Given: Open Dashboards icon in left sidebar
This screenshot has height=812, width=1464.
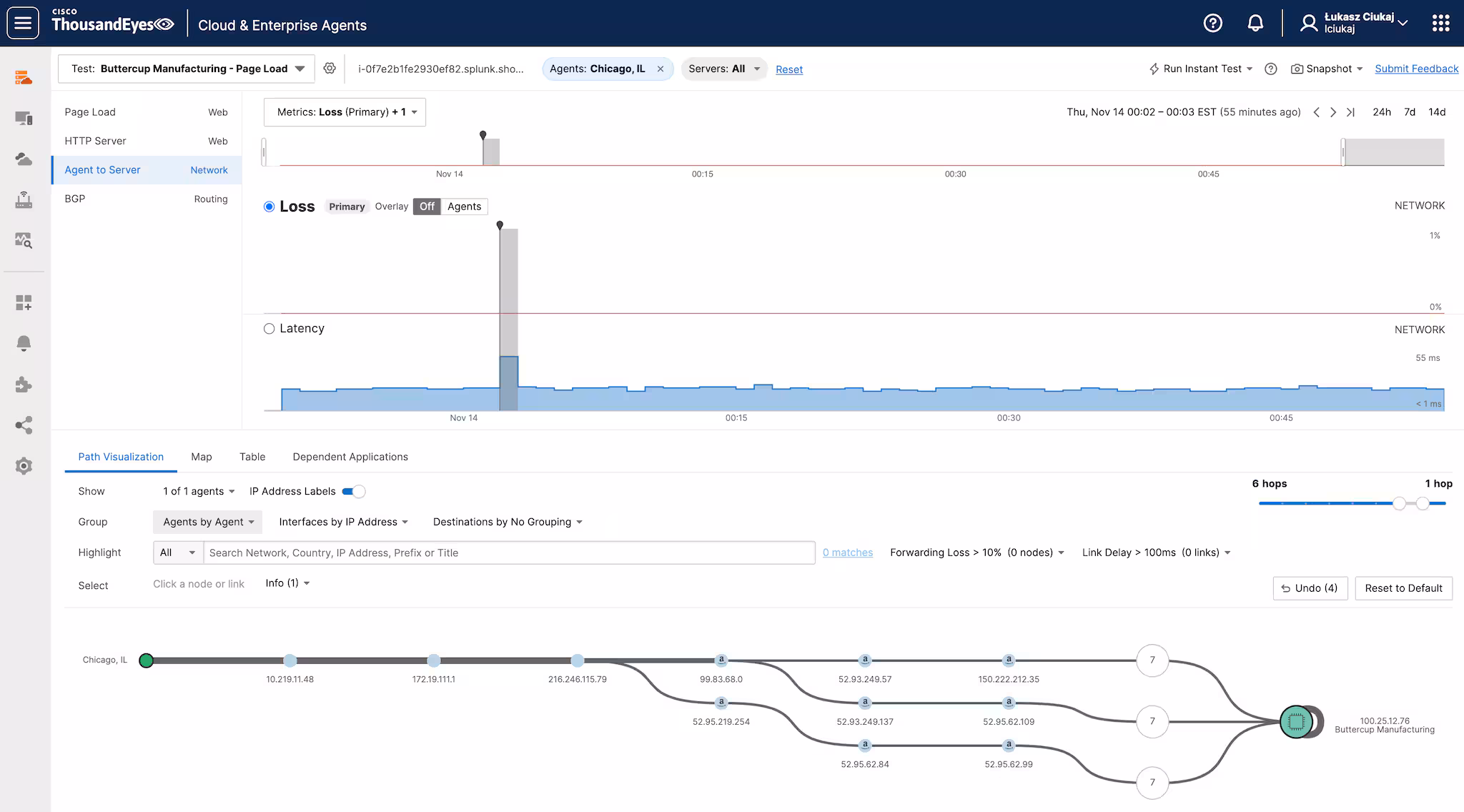Looking at the screenshot, I should pos(24,303).
